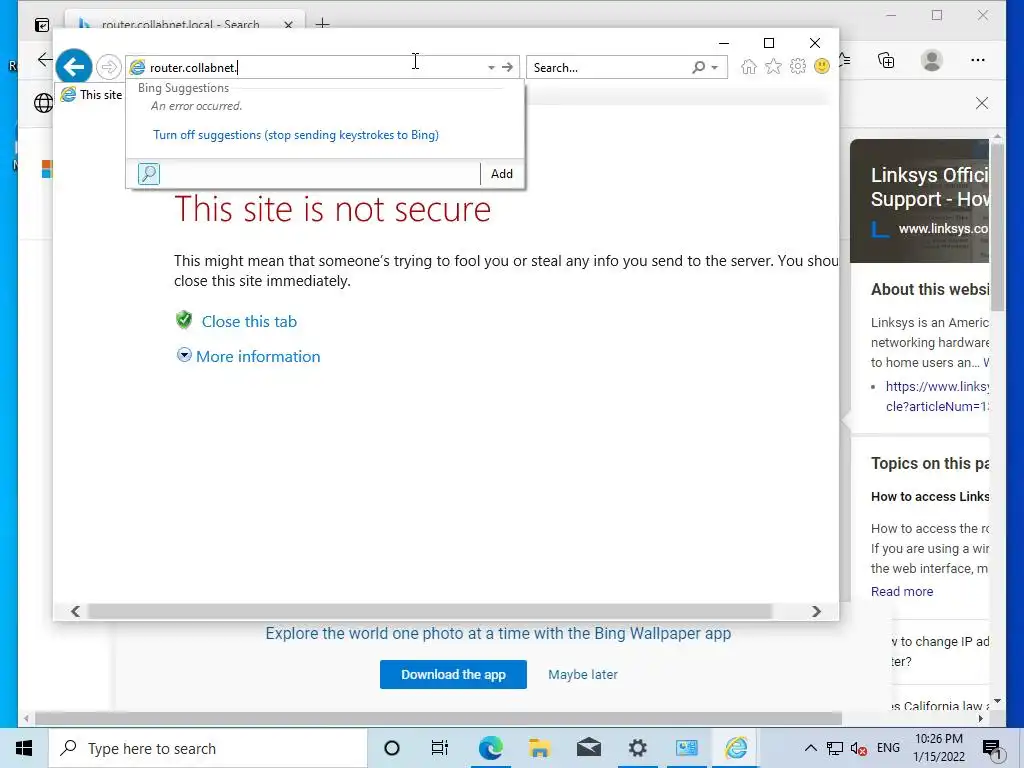Click the Go arrow in IE address bar

click(x=507, y=67)
